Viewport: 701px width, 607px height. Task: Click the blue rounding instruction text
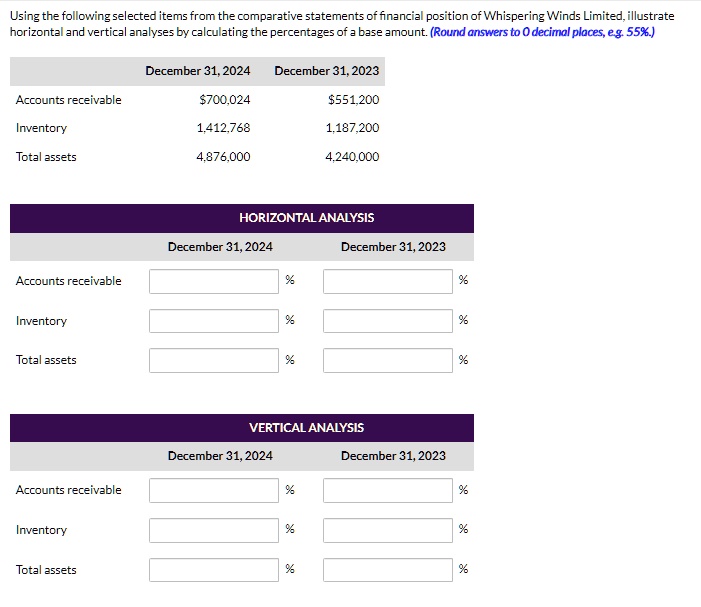[542, 32]
